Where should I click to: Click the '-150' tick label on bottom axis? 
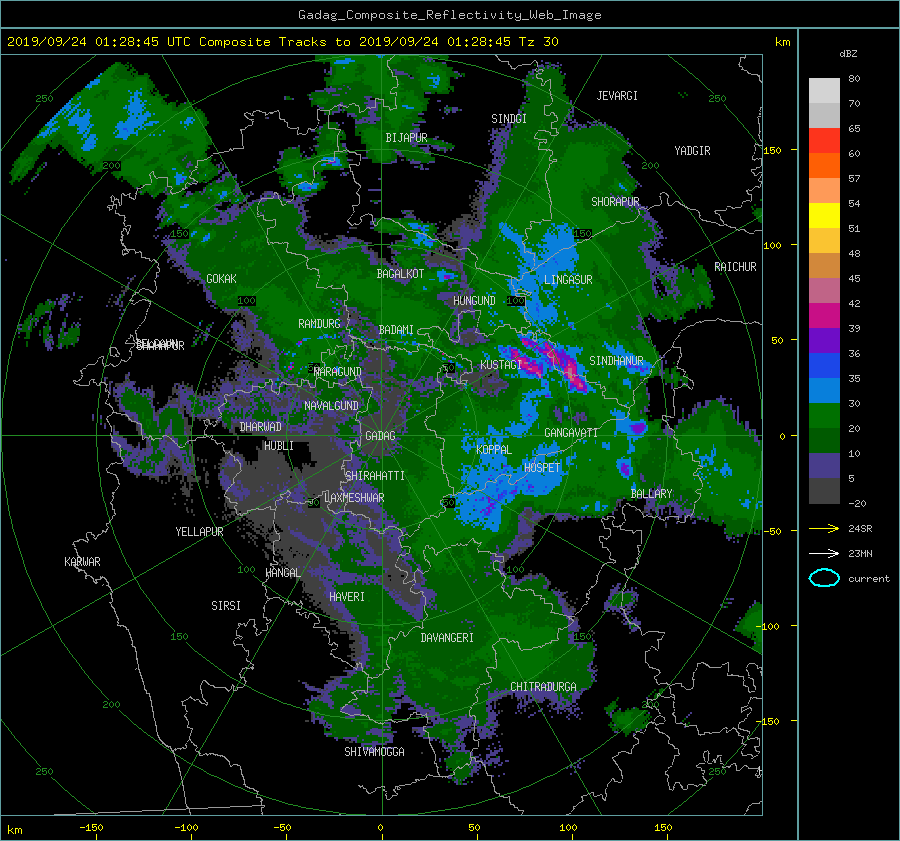[x=91, y=828]
